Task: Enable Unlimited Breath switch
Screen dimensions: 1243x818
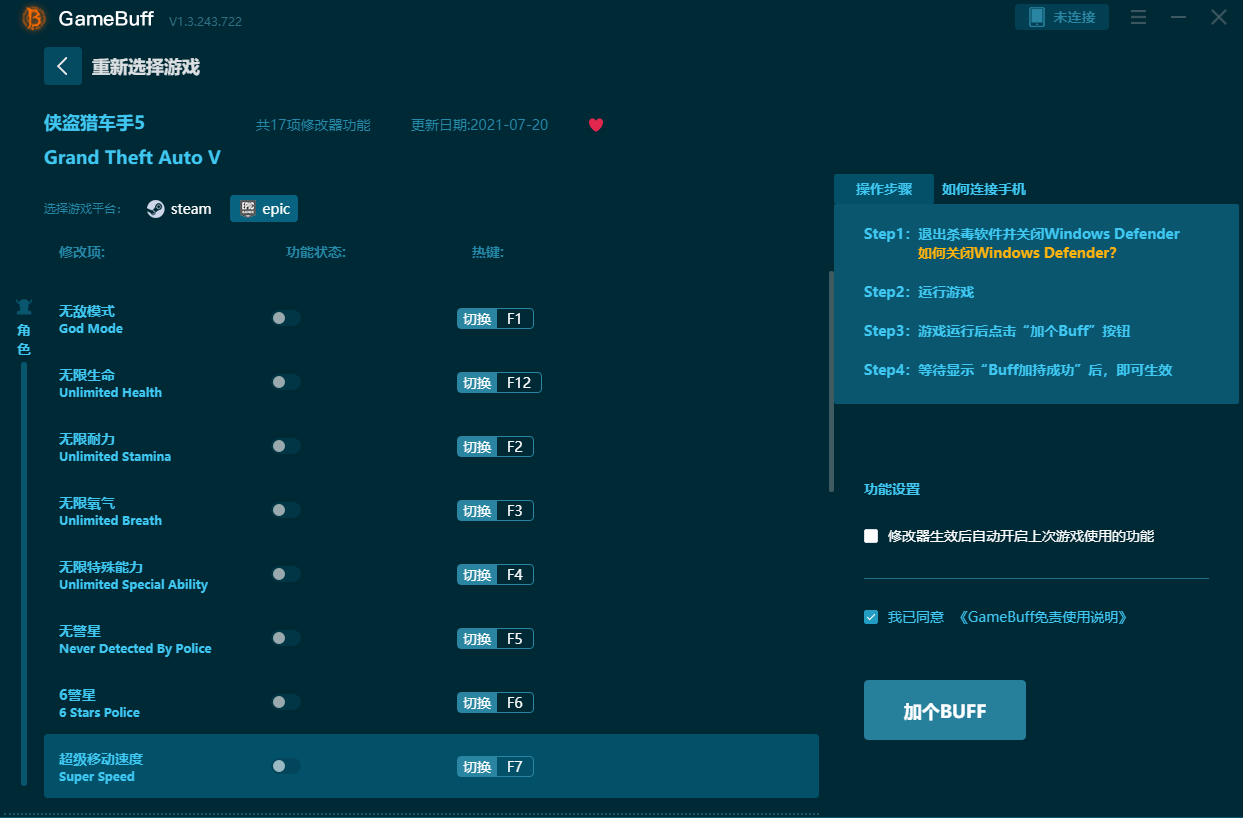Action: [x=285, y=510]
